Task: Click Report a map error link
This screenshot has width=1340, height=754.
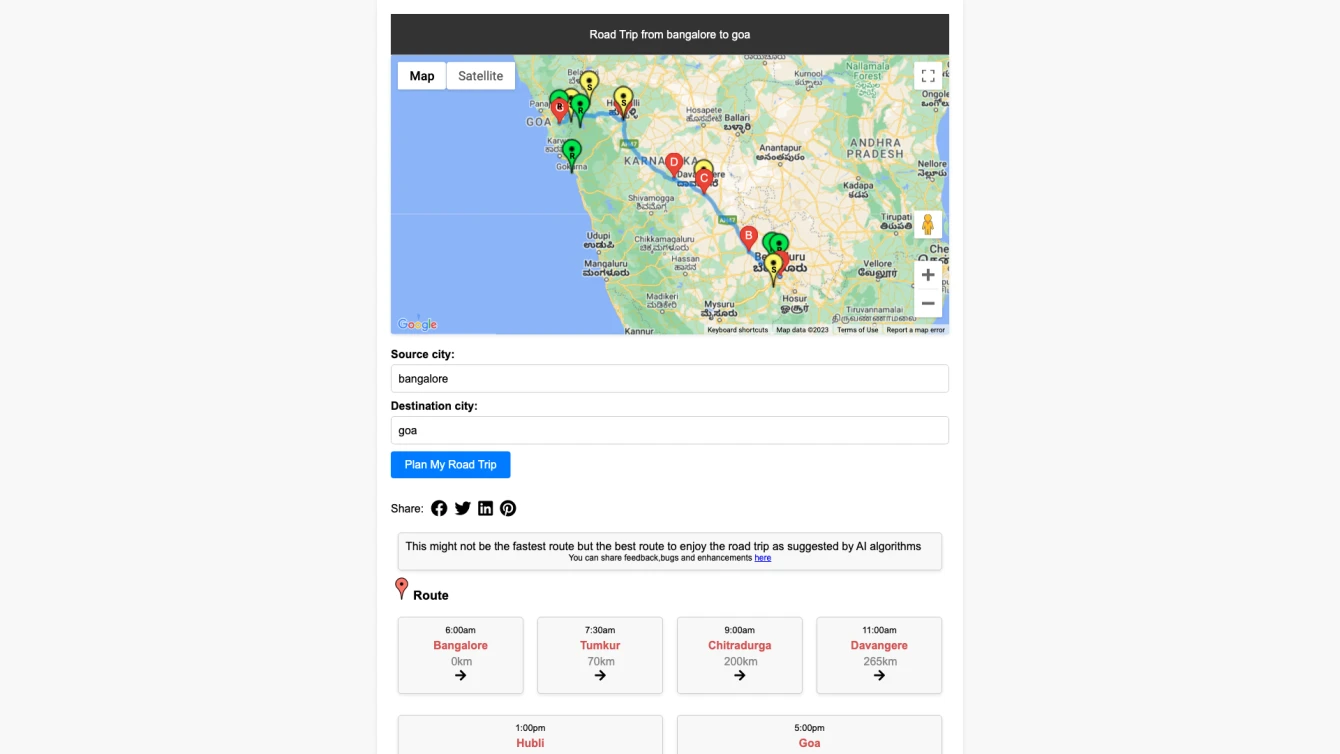Action: pos(915,330)
